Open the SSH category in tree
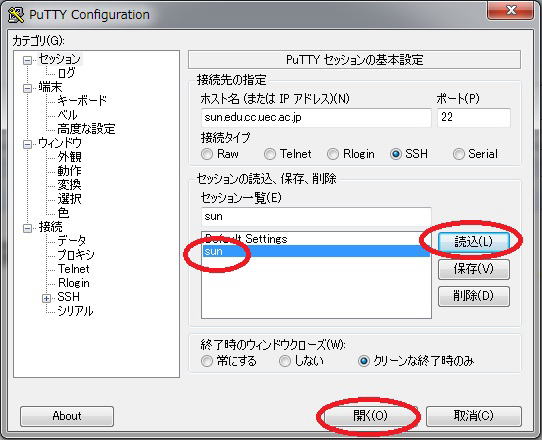Viewport: 542px width, 440px height. tap(68, 297)
